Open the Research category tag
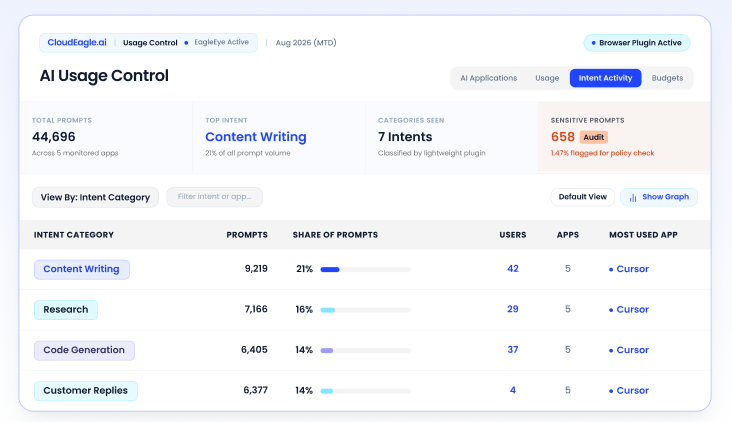The width and height of the screenshot is (732, 422). click(66, 310)
